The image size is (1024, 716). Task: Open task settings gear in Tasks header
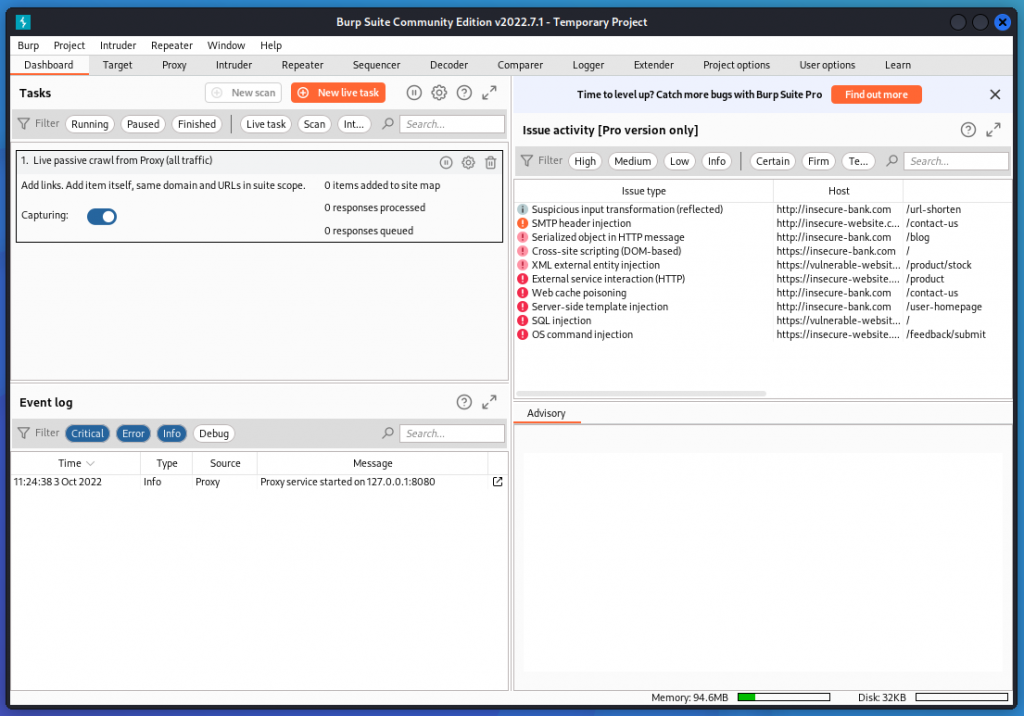point(439,93)
